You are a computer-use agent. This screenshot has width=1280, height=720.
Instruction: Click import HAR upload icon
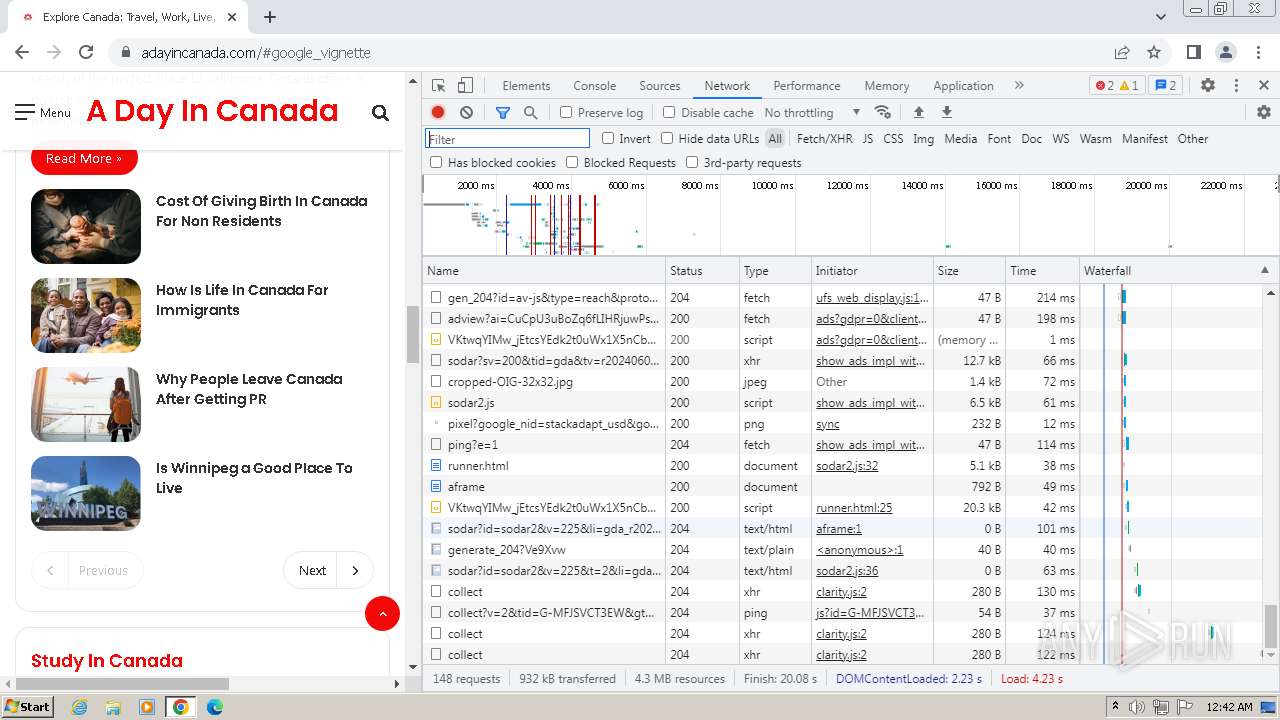coord(918,113)
